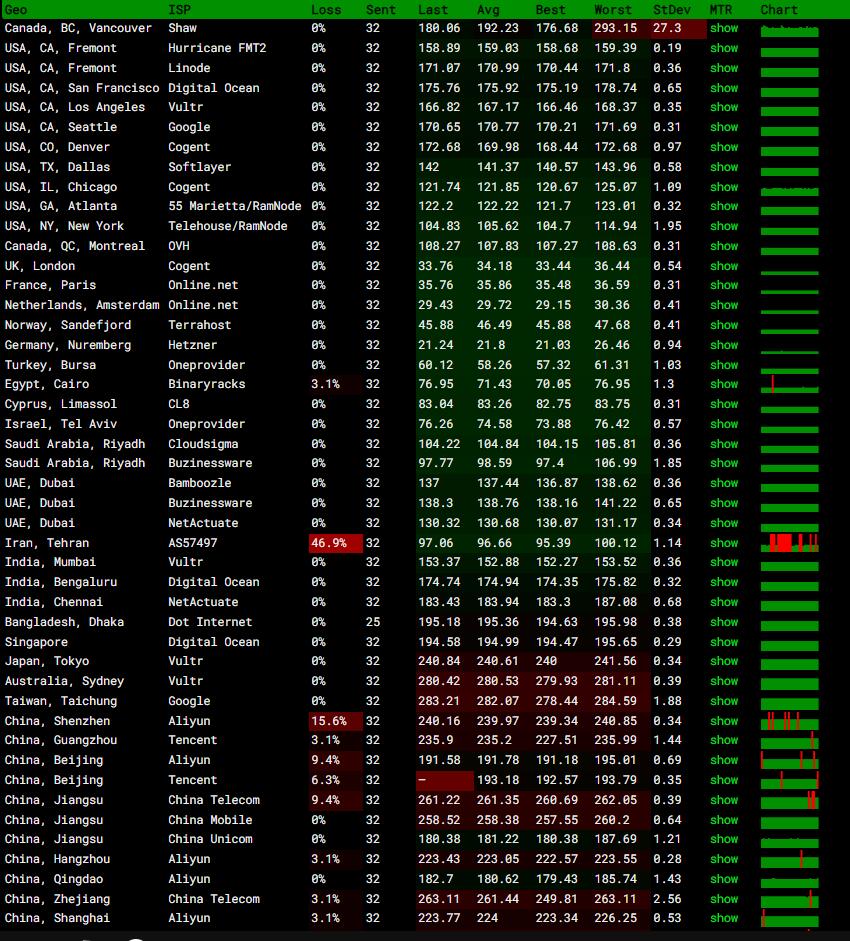Show MTR for Seattle Google row
850x941 pixels.
(724, 127)
